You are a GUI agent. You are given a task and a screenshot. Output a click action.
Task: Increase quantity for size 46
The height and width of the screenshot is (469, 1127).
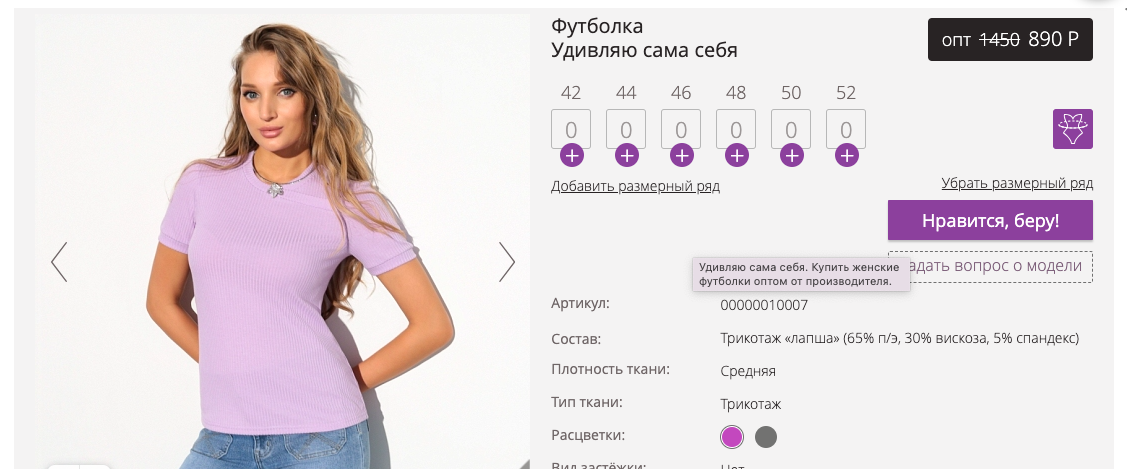click(x=681, y=155)
